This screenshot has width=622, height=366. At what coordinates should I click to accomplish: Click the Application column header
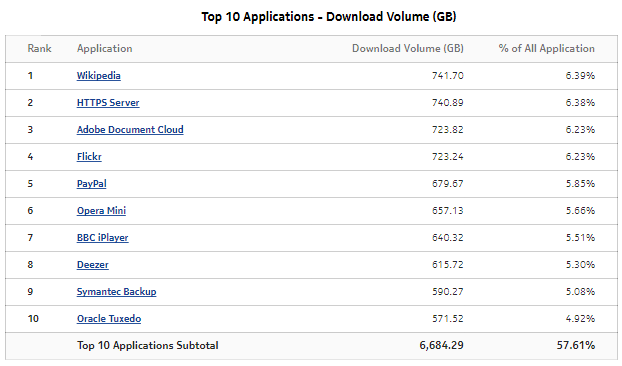pos(105,48)
